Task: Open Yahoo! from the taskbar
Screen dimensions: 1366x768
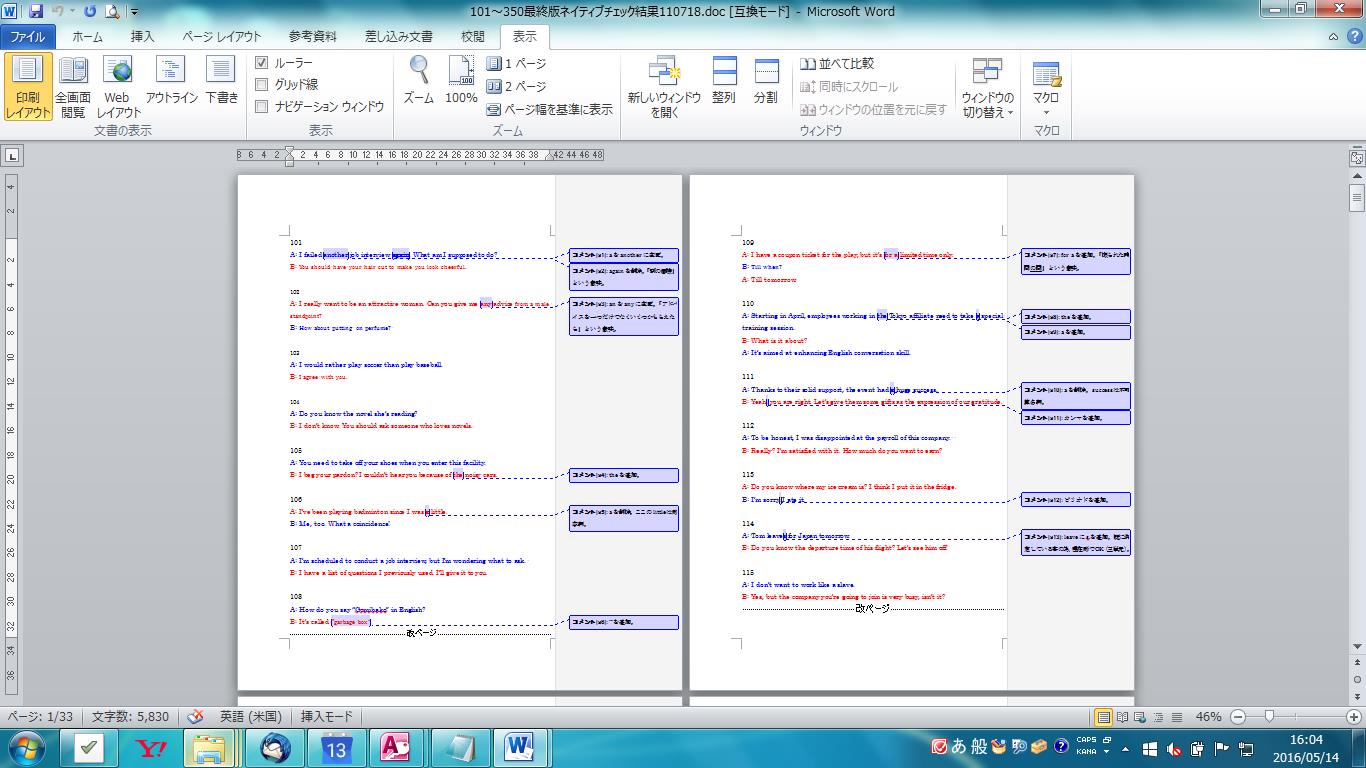Action: tap(151, 748)
